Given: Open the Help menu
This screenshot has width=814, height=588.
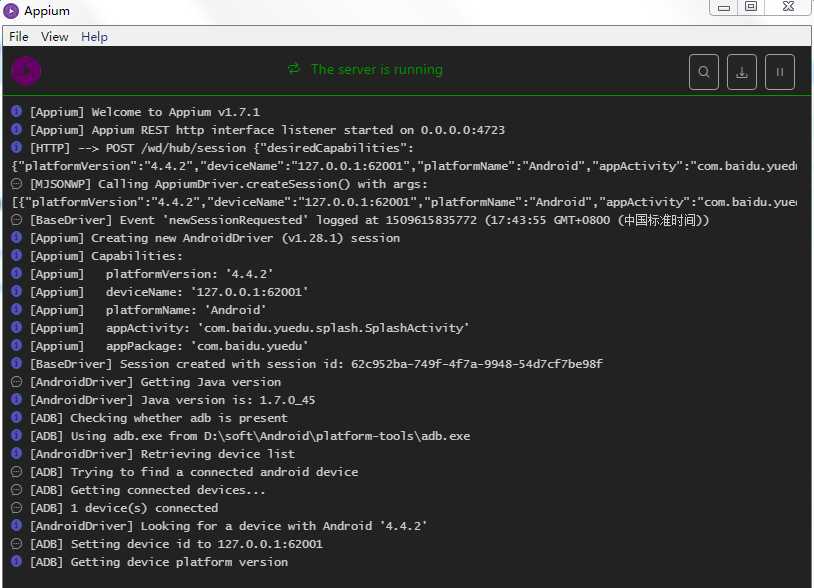Looking at the screenshot, I should click(95, 37).
